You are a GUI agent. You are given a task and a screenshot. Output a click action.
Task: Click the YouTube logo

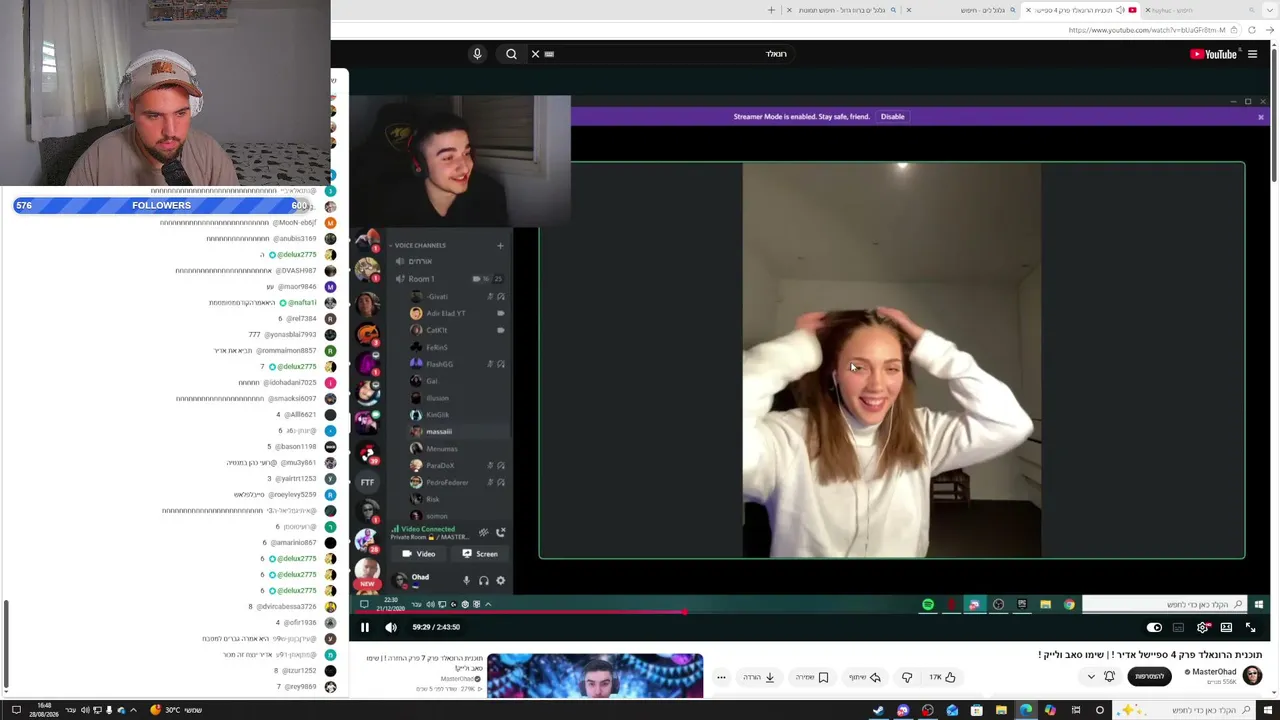[x=1213, y=54]
